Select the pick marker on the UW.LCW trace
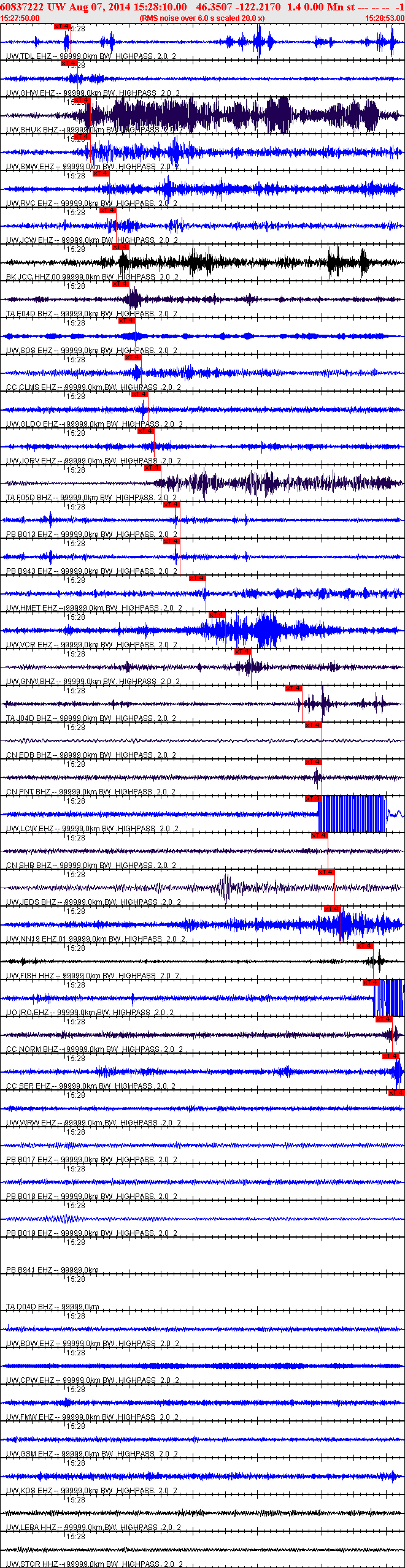 pos(314,799)
